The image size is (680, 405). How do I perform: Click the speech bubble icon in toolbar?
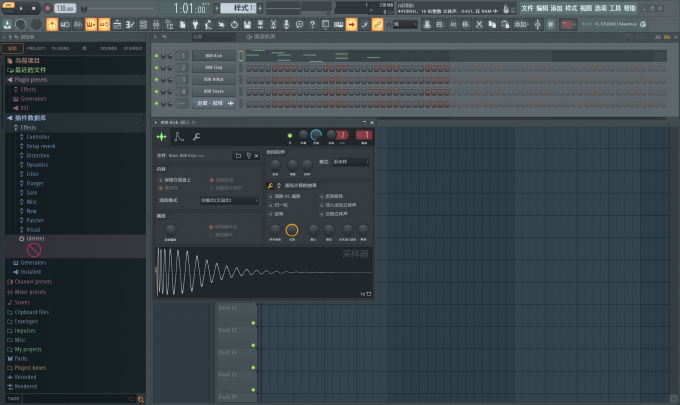coord(299,25)
